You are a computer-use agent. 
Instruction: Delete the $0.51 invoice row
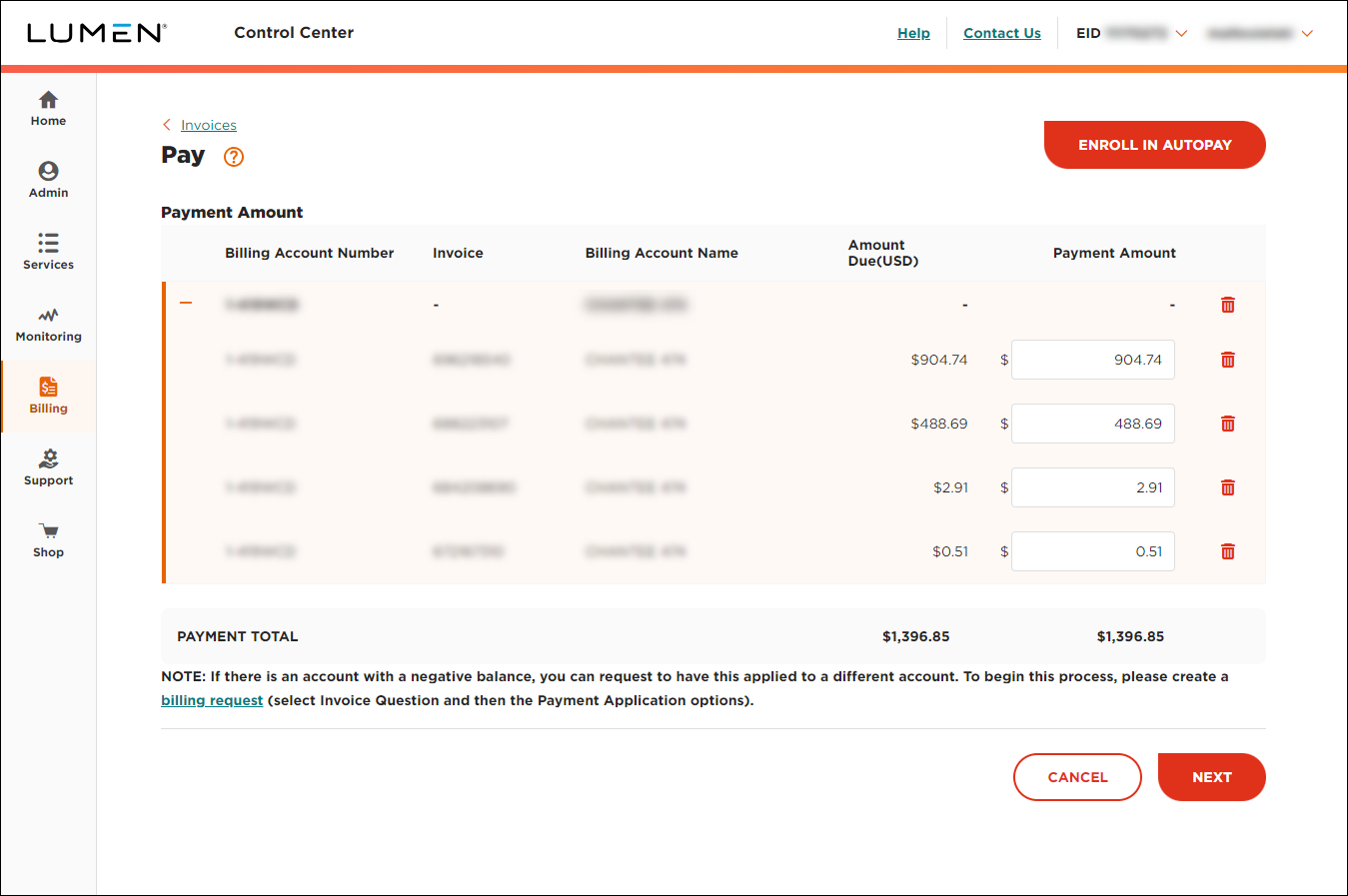pos(1228,551)
